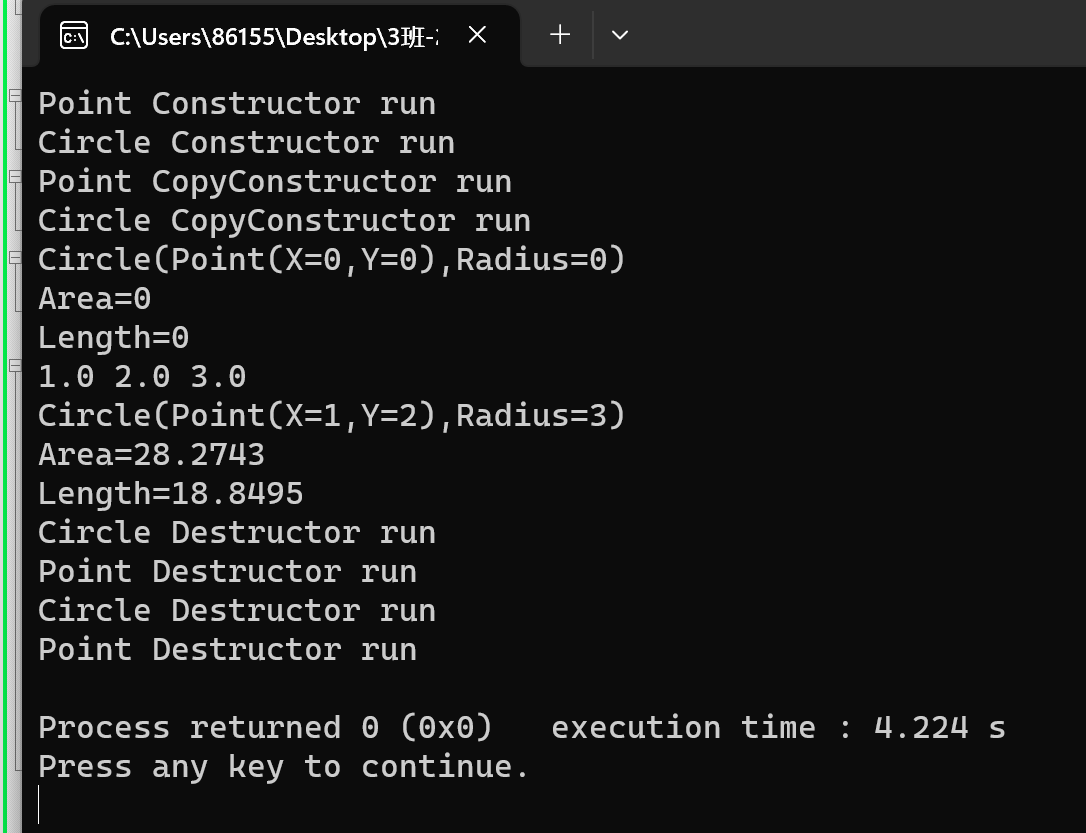This screenshot has height=833, width=1086.
Task: Click the text cursor on the last line
Action: coord(40,805)
